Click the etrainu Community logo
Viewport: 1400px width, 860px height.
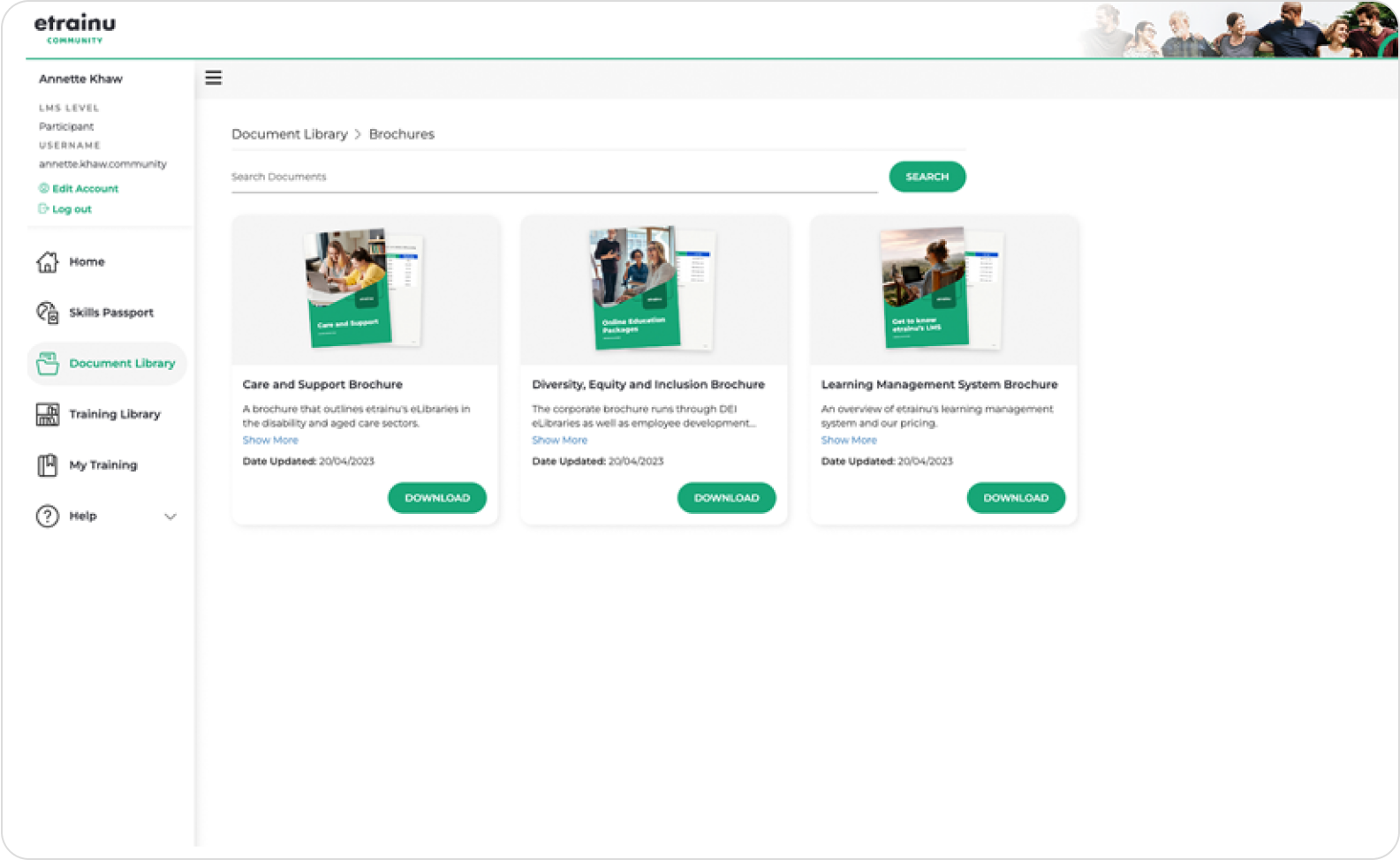click(x=75, y=27)
